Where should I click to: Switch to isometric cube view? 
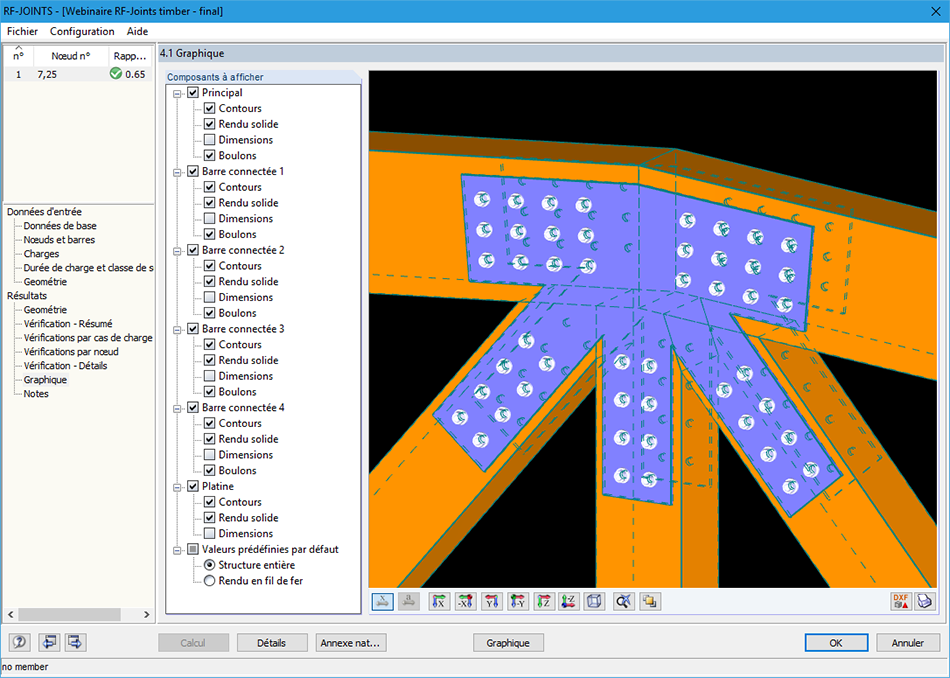tap(595, 602)
